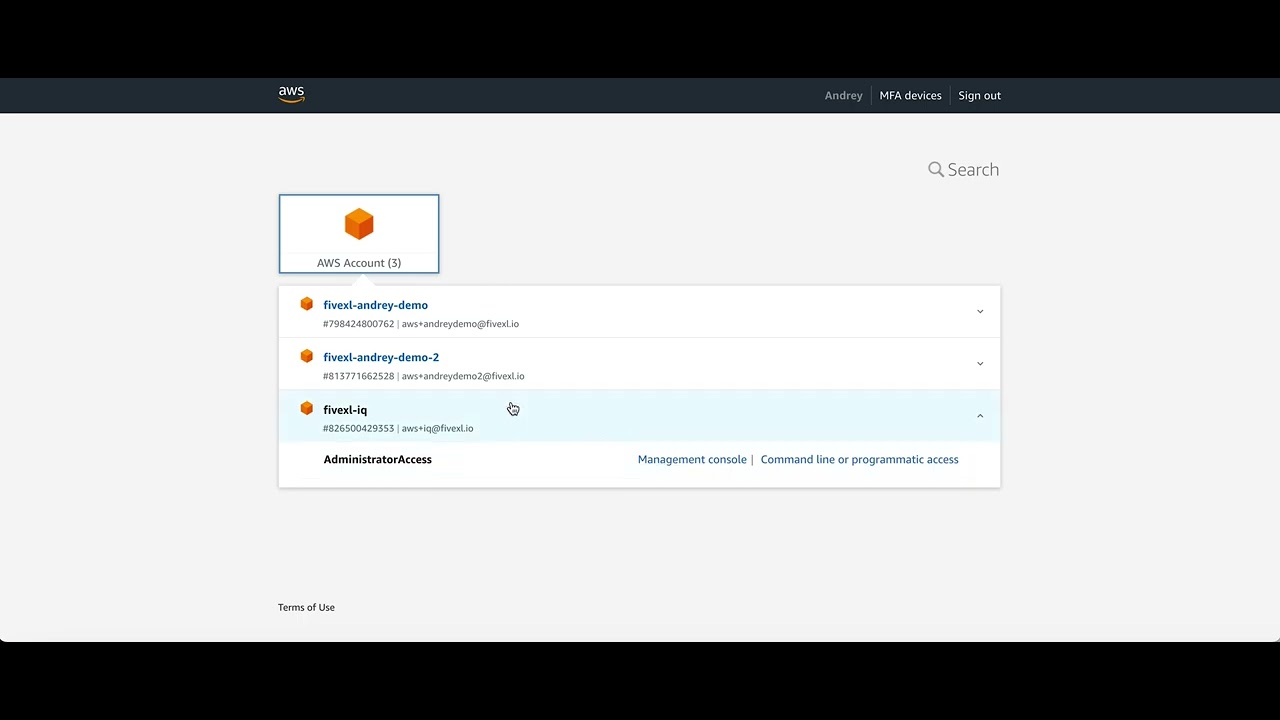Click cube icon beside fivexl-andrey-demo-2
Viewport: 1280px width, 720px height.
[307, 356]
